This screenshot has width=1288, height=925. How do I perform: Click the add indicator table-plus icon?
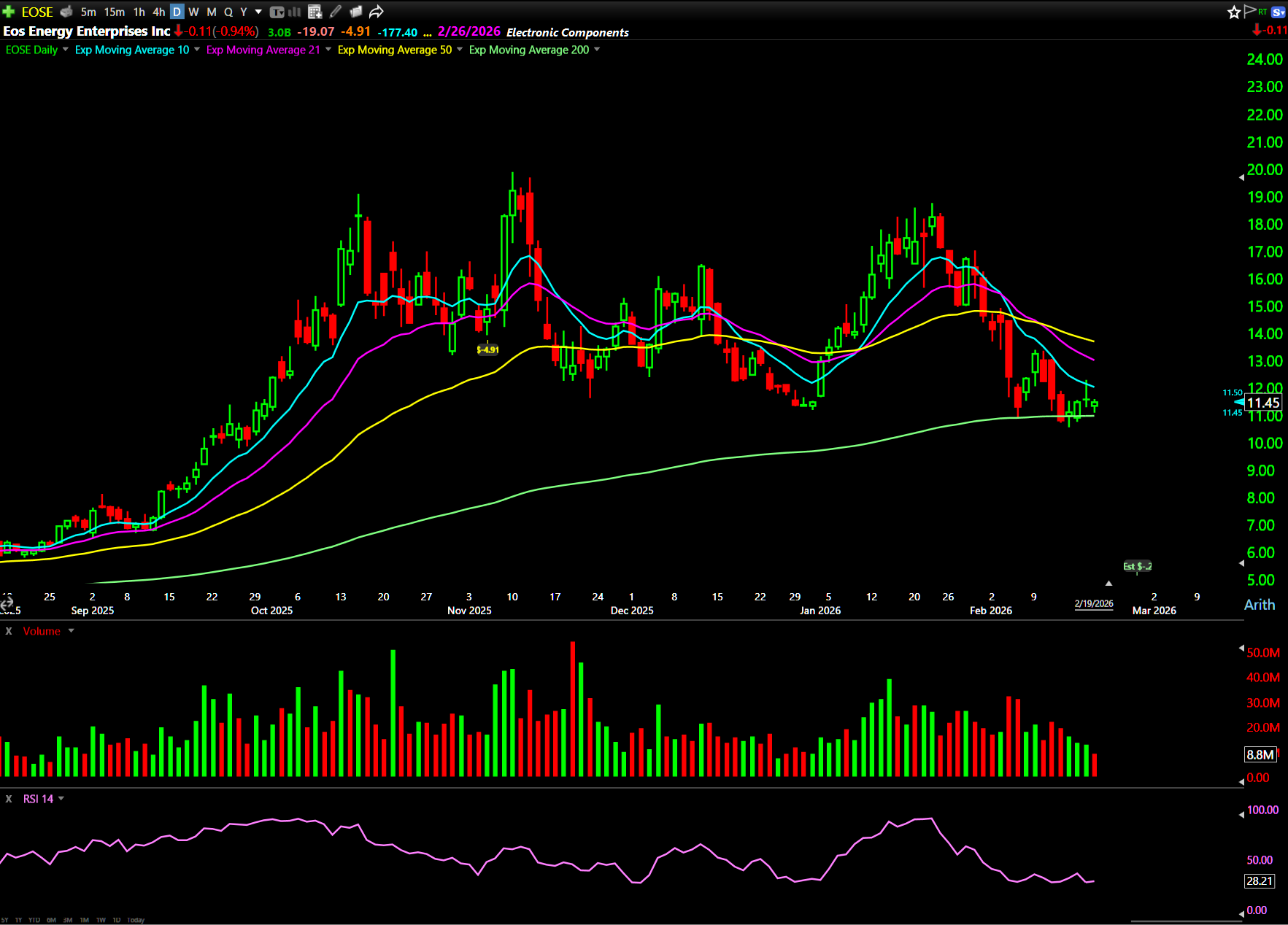pyautogui.click(x=315, y=12)
